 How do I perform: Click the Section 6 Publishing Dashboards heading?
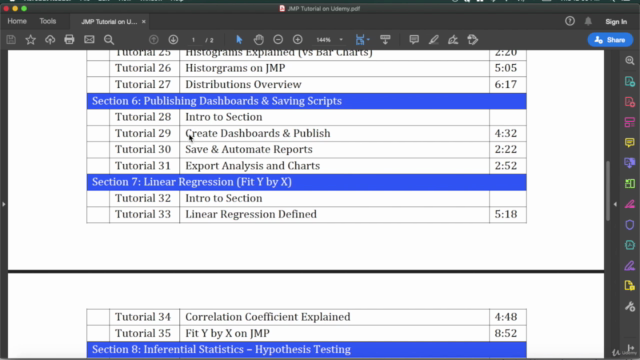click(x=306, y=101)
